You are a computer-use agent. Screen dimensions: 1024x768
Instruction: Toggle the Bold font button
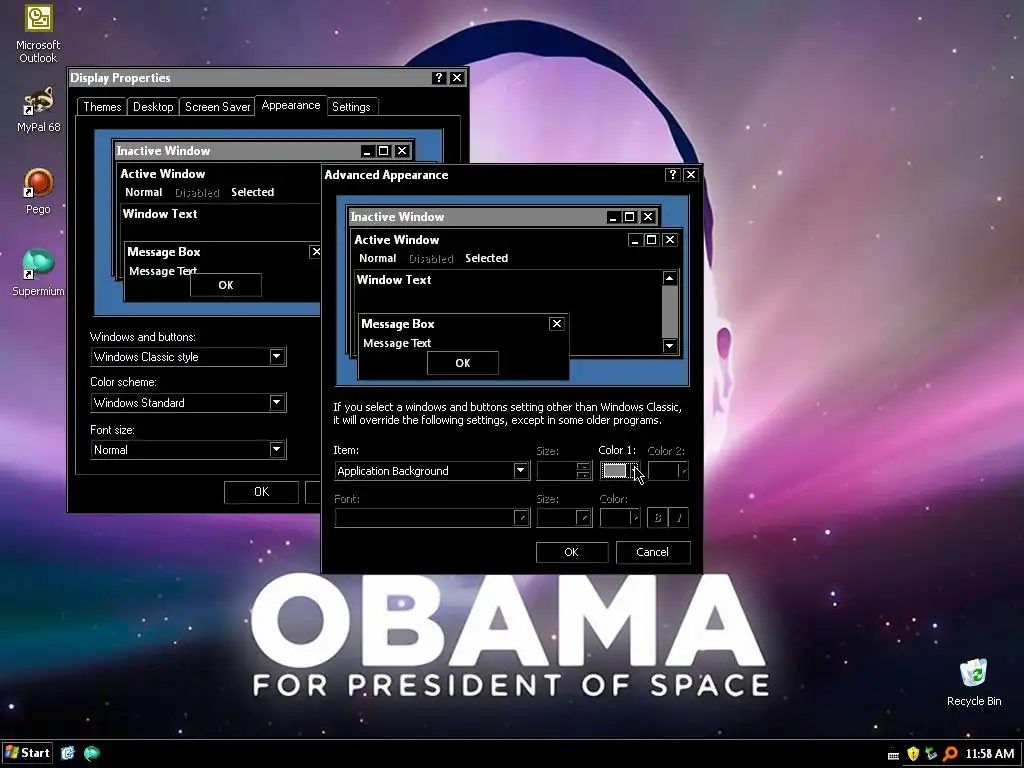[657, 518]
